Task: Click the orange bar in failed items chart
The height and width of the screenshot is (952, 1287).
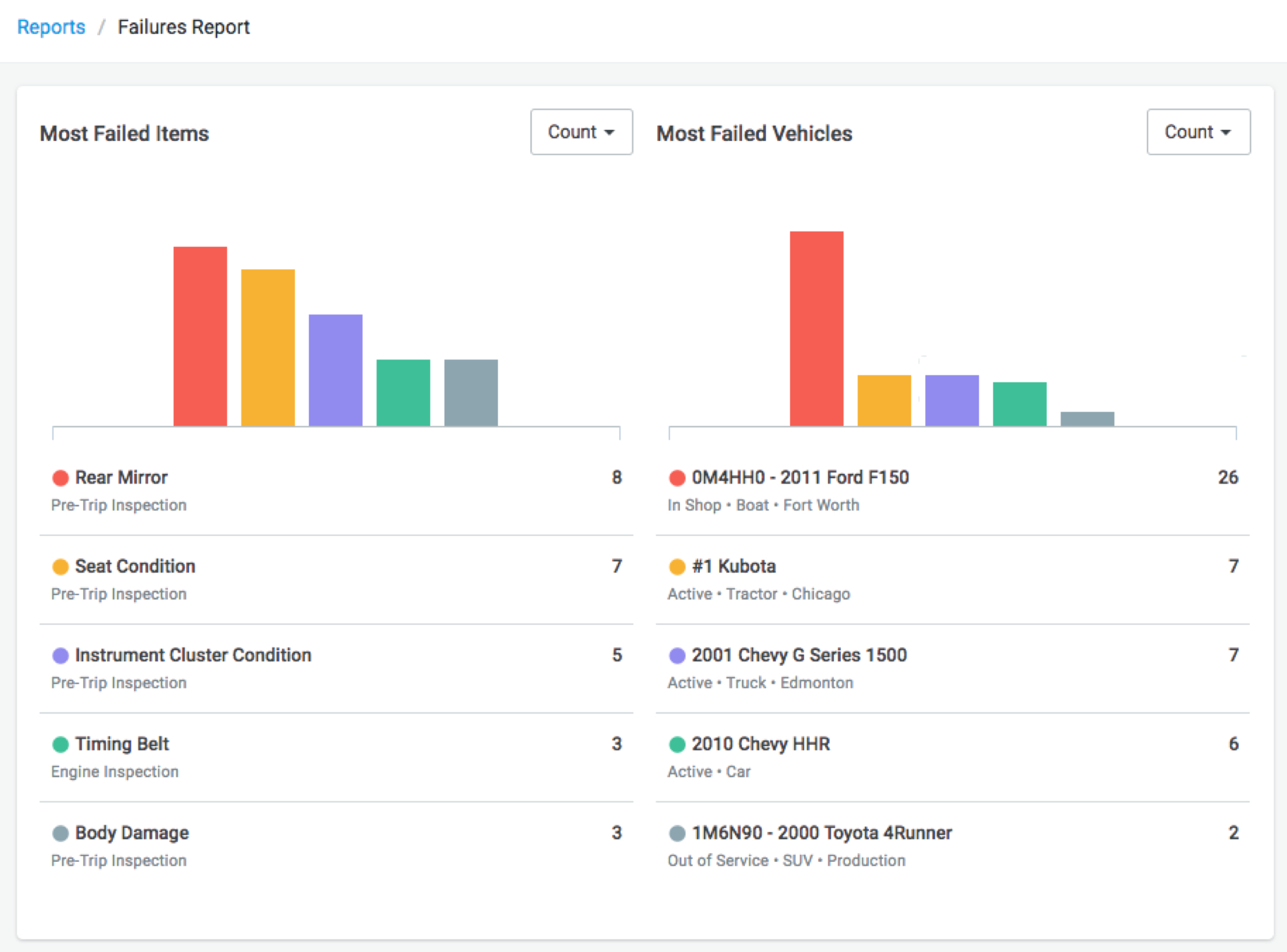Action: click(x=267, y=347)
